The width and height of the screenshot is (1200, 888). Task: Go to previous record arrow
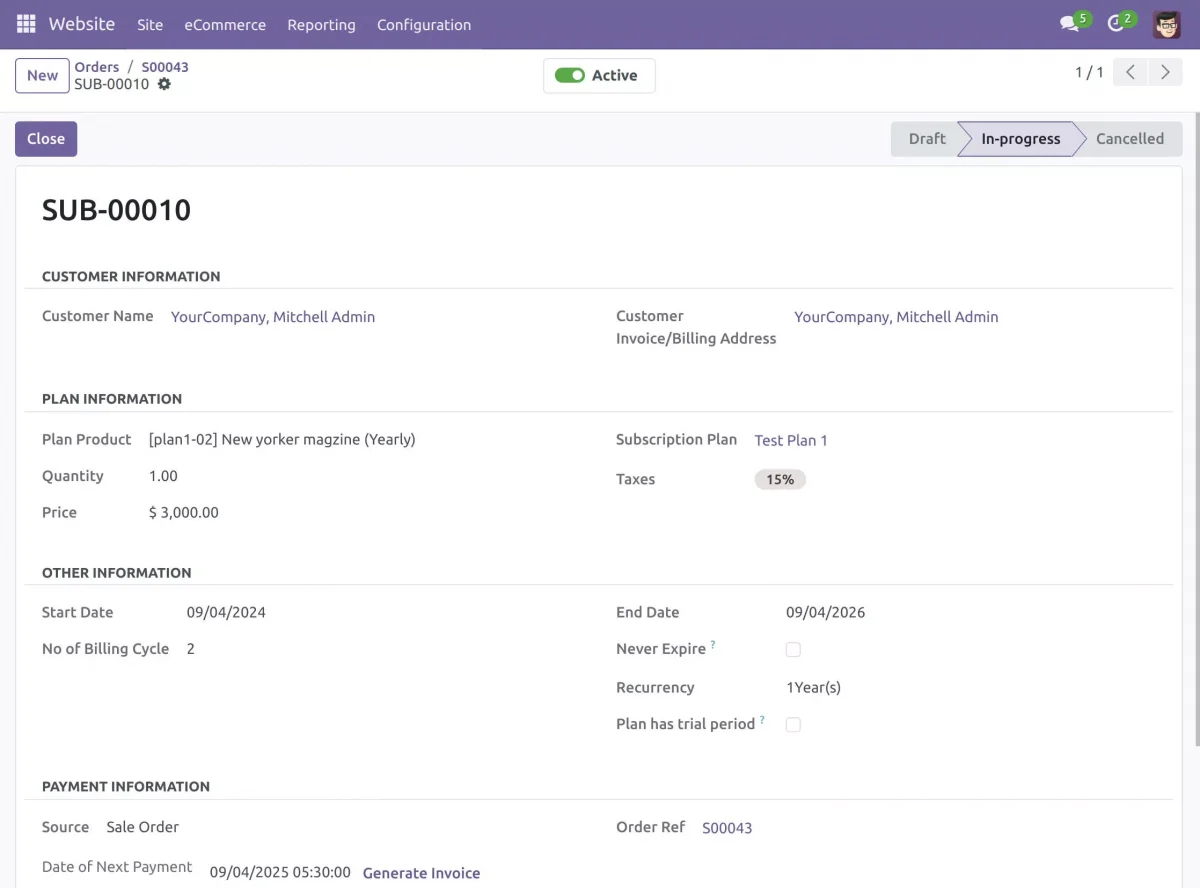[x=1130, y=72]
